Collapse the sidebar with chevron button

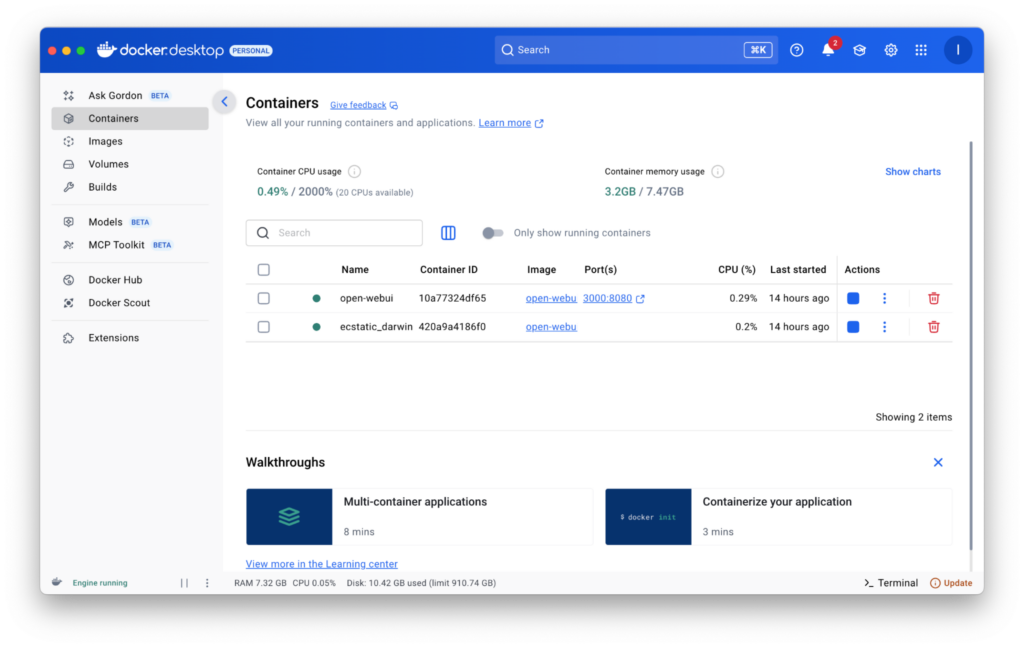click(224, 102)
